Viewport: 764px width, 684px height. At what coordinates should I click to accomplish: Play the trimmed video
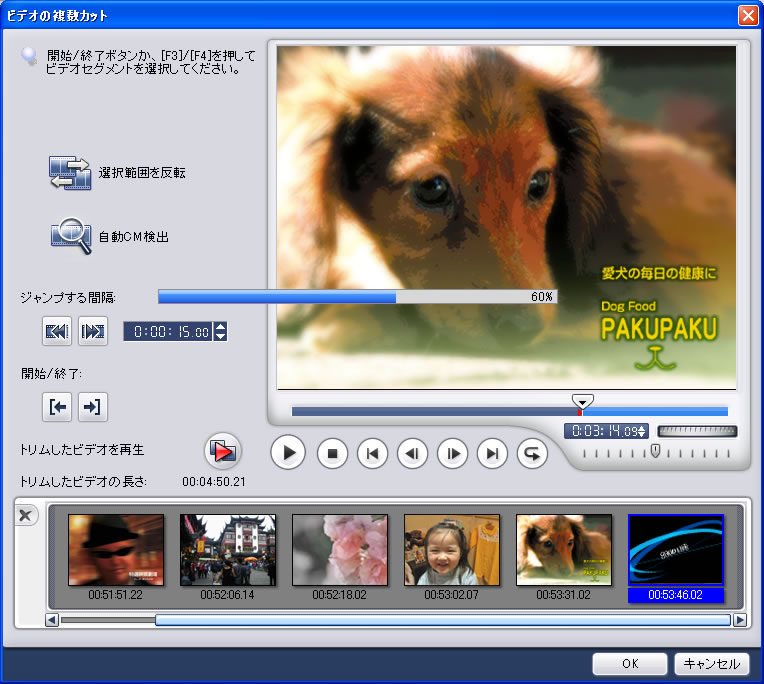(x=223, y=451)
